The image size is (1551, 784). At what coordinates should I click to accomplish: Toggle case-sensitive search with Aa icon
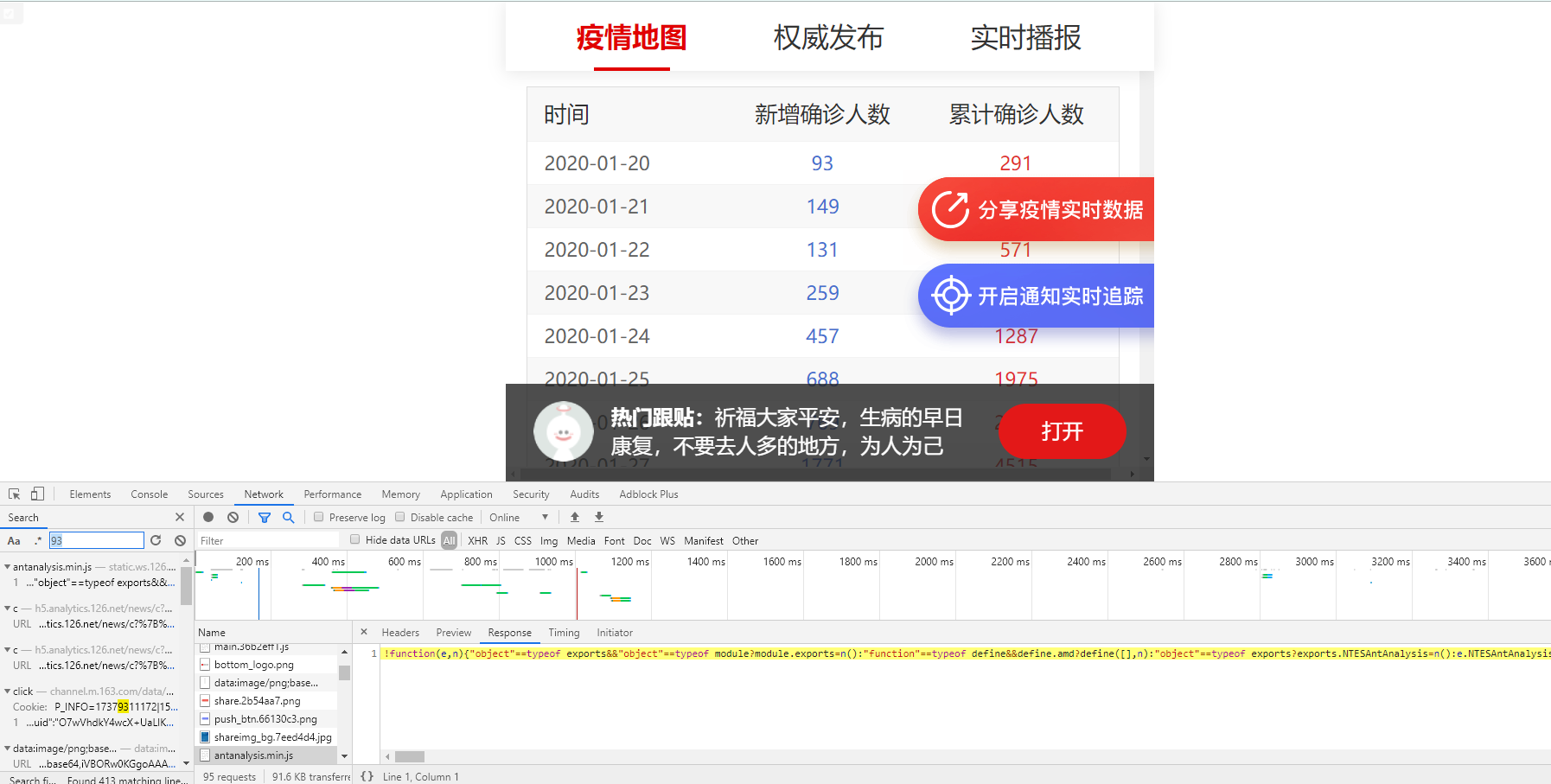point(14,540)
